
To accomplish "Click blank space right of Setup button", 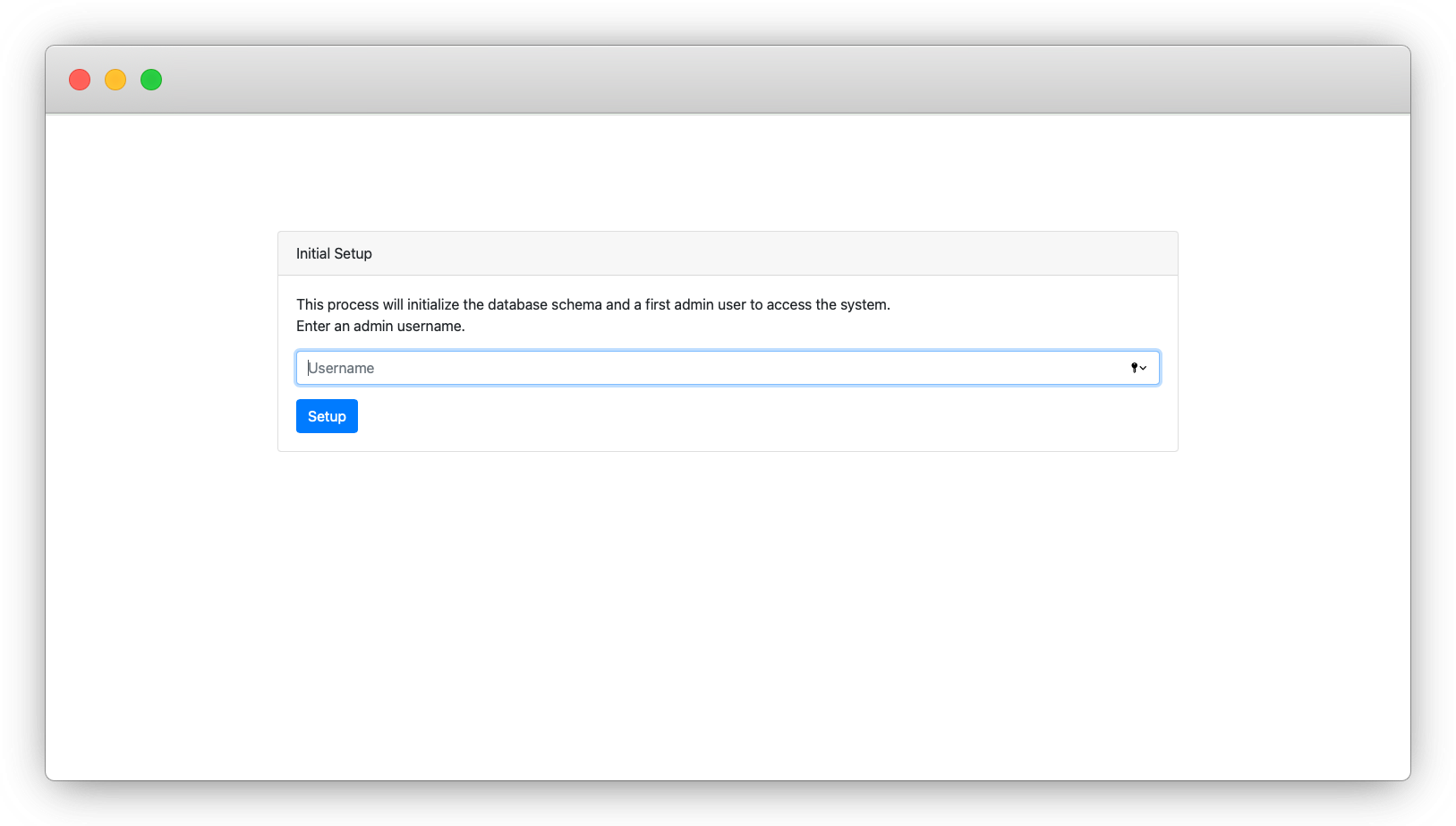I will [x=761, y=416].
